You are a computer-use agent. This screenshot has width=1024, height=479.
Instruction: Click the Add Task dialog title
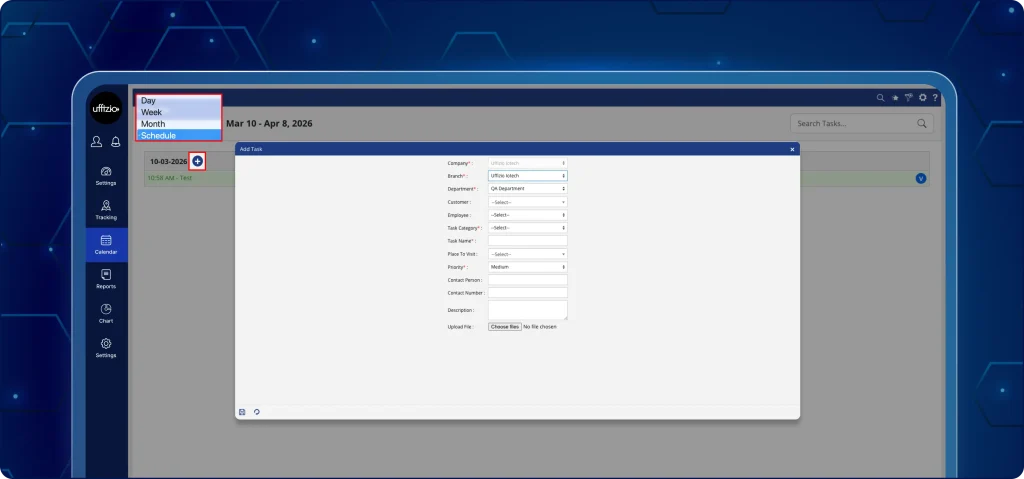tap(251, 150)
